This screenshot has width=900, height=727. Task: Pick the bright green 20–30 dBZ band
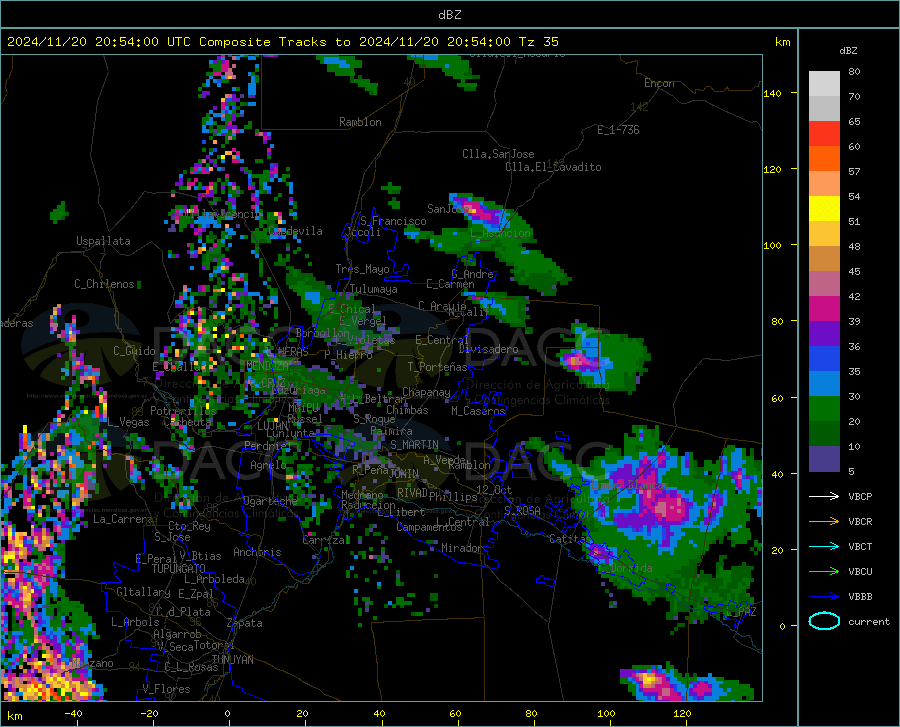[x=824, y=409]
